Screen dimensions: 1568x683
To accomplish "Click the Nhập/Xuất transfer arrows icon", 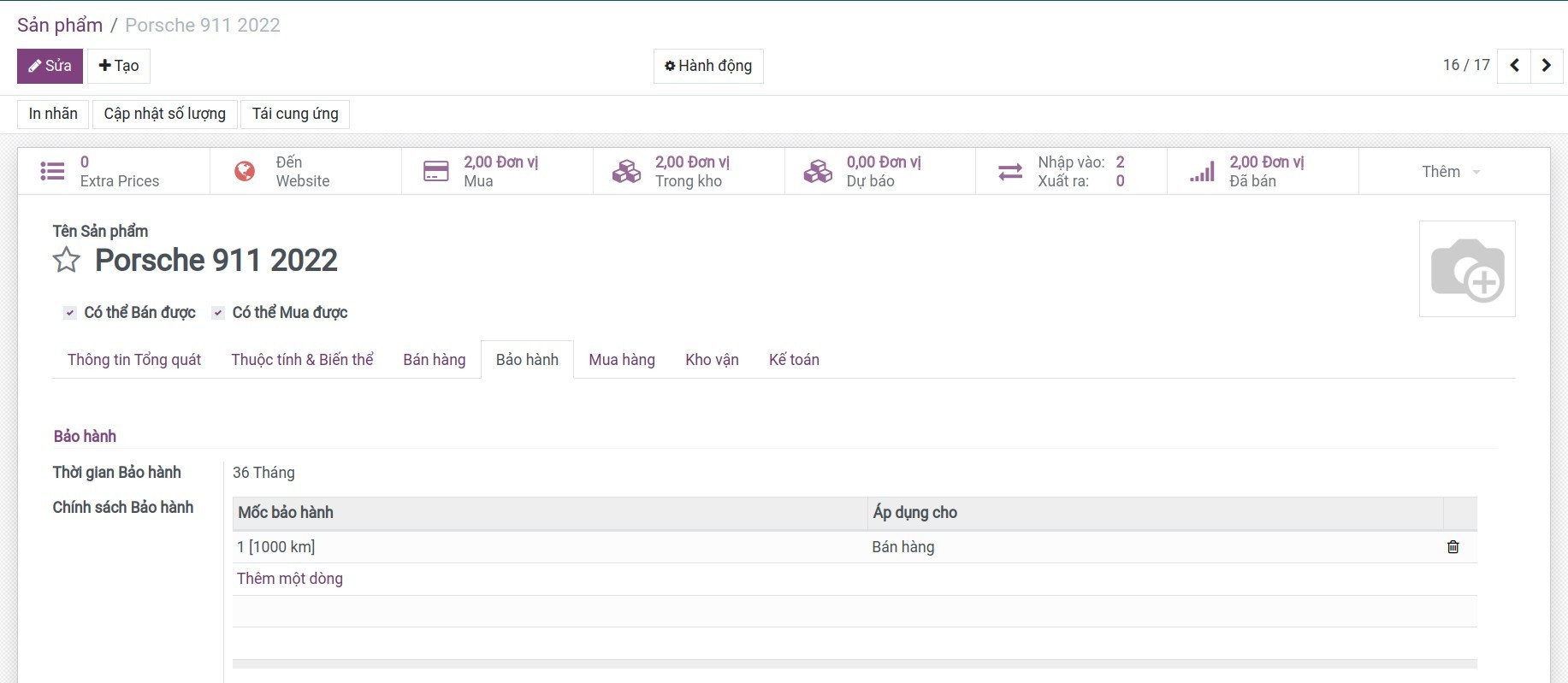I will click(x=1010, y=172).
